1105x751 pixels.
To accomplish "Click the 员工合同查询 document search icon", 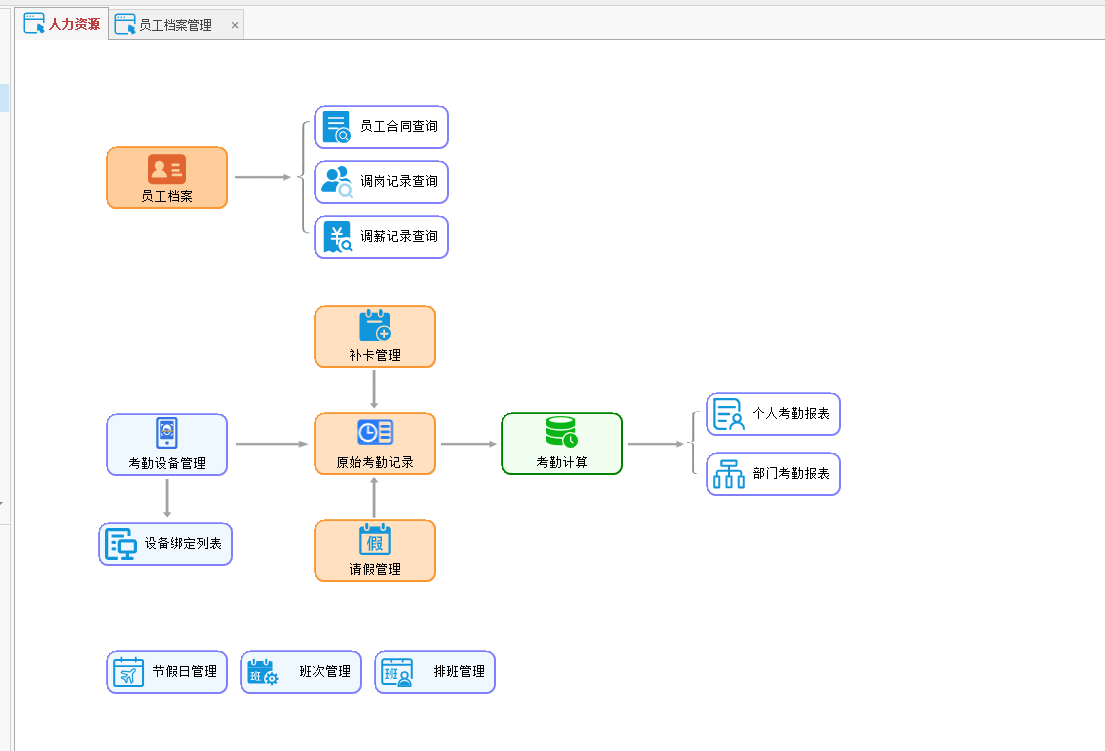I will coord(337,127).
